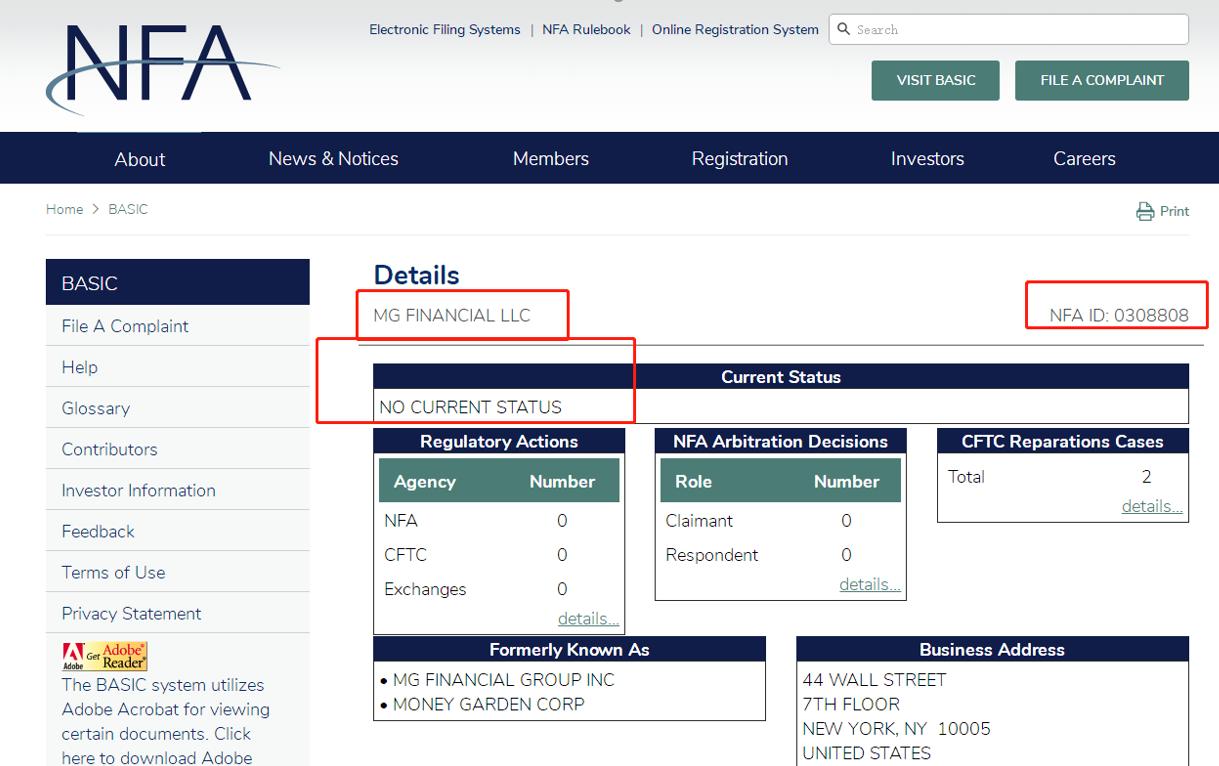Open the Careers menu
The width and height of the screenshot is (1219, 766).
1084,159
